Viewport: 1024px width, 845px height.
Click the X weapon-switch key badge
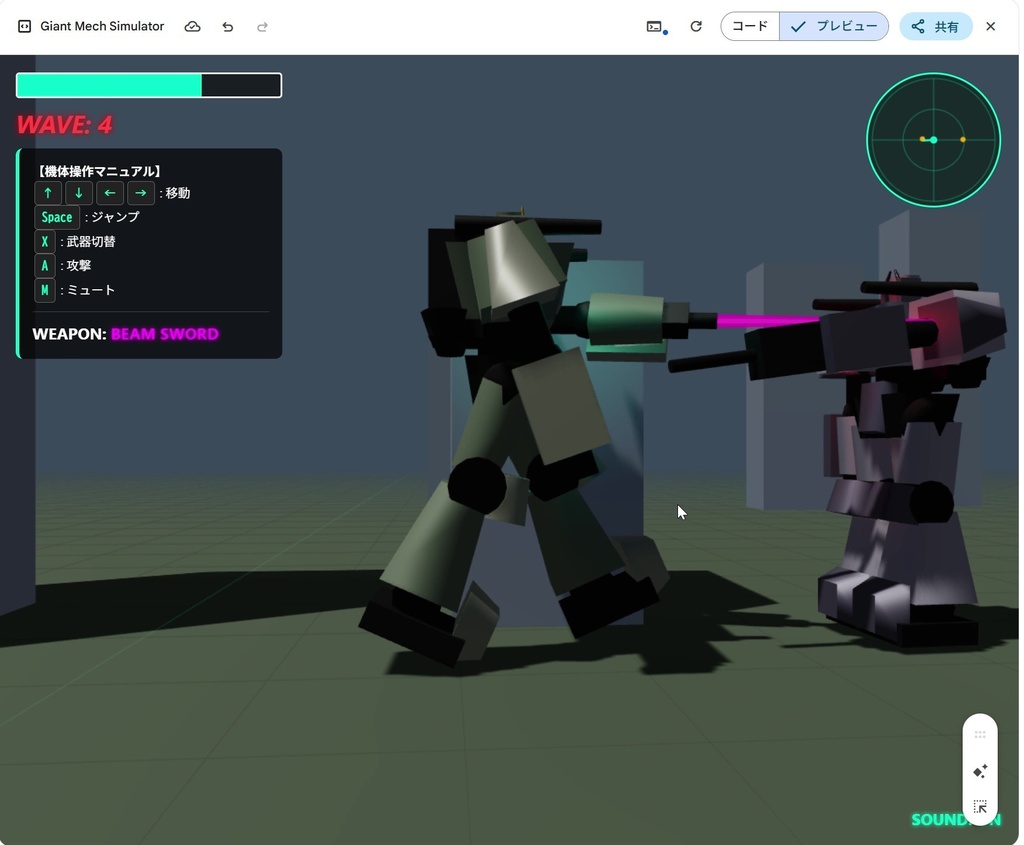pos(44,242)
